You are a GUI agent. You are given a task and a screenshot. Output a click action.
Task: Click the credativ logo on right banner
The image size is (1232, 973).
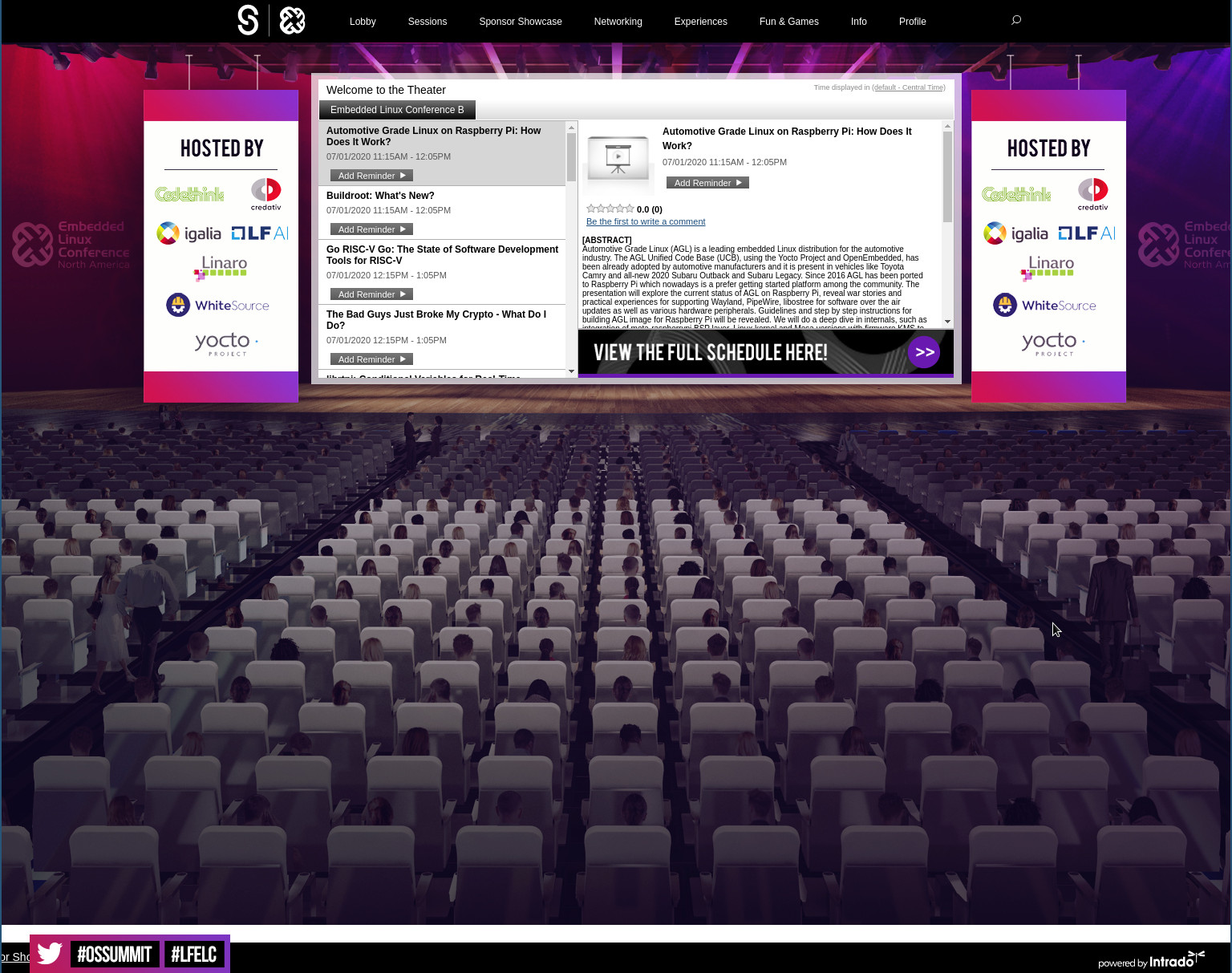[1093, 194]
